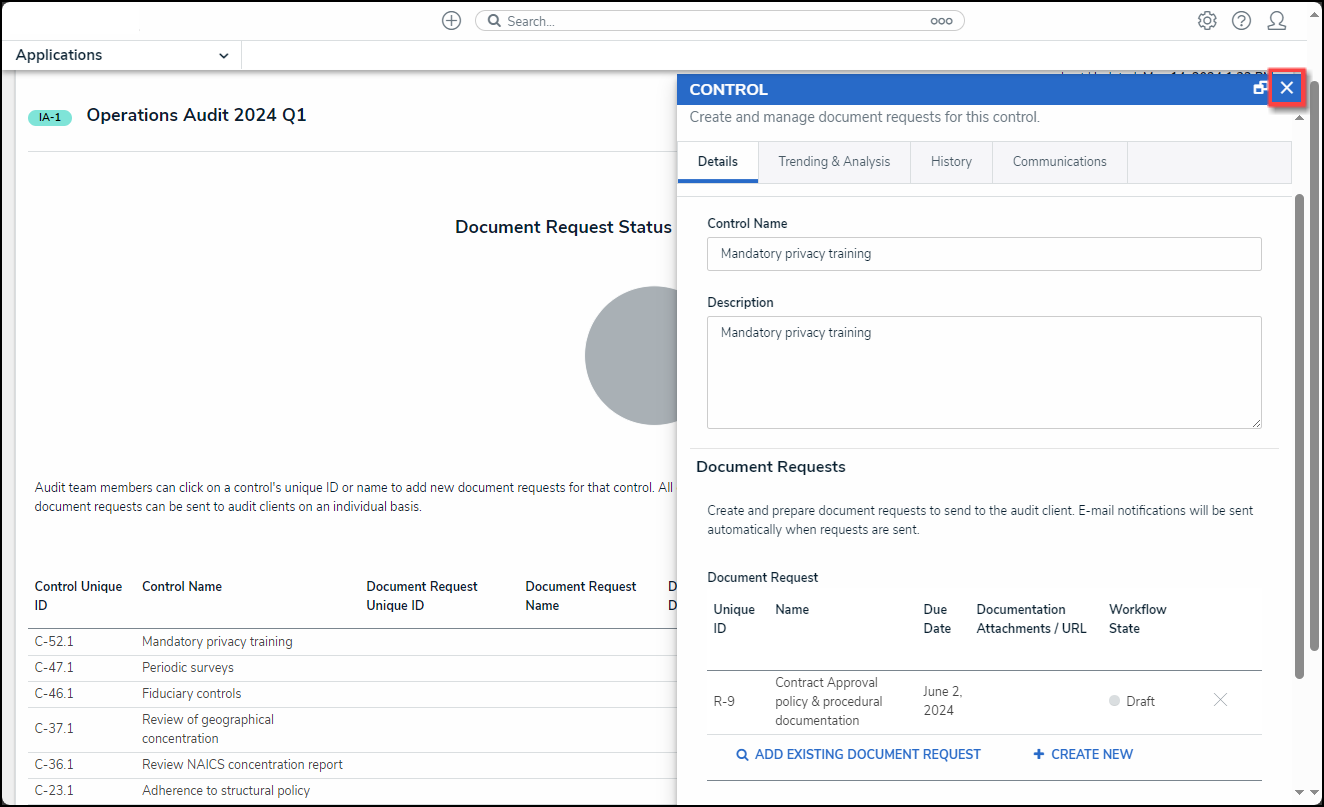Viewport: 1324px width, 807px height.
Task: Open the help question mark icon
Action: [1241, 21]
